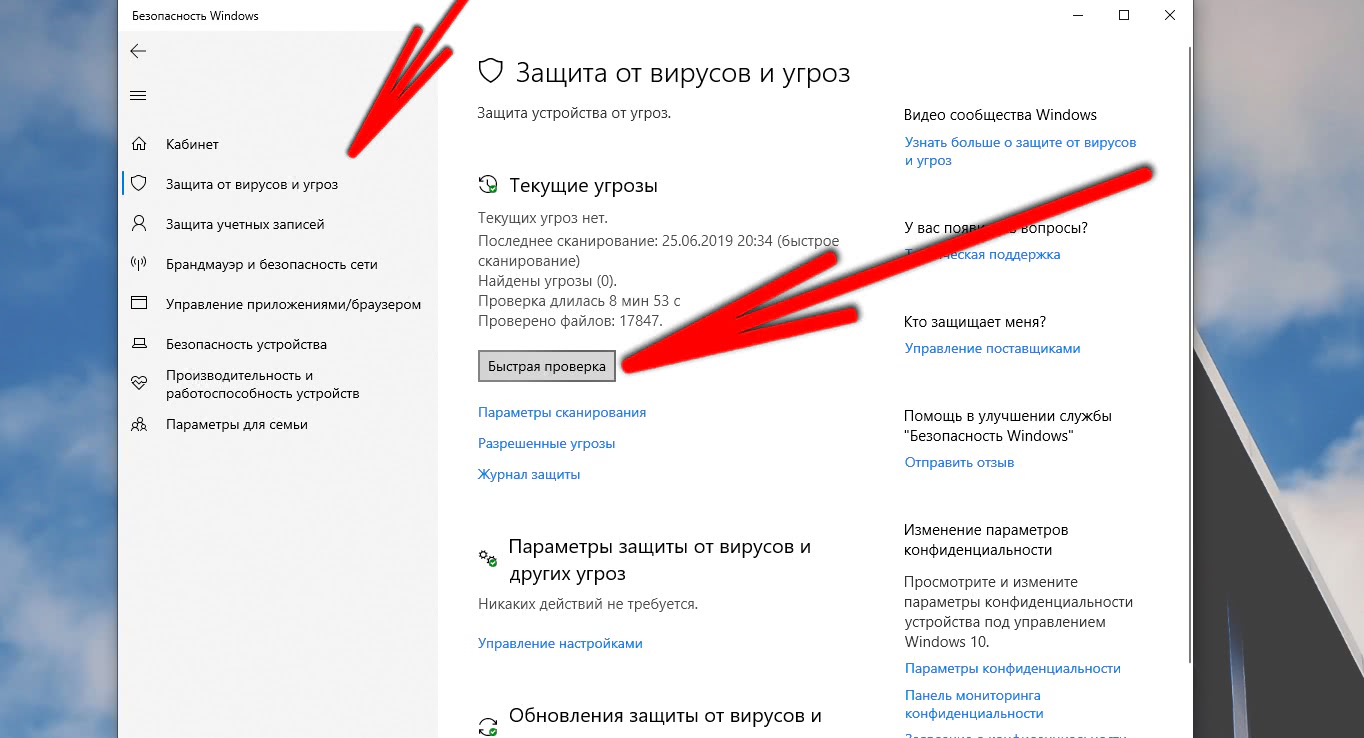Click the family options people icon
Screen dimensions: 1364x738
(x=139, y=424)
